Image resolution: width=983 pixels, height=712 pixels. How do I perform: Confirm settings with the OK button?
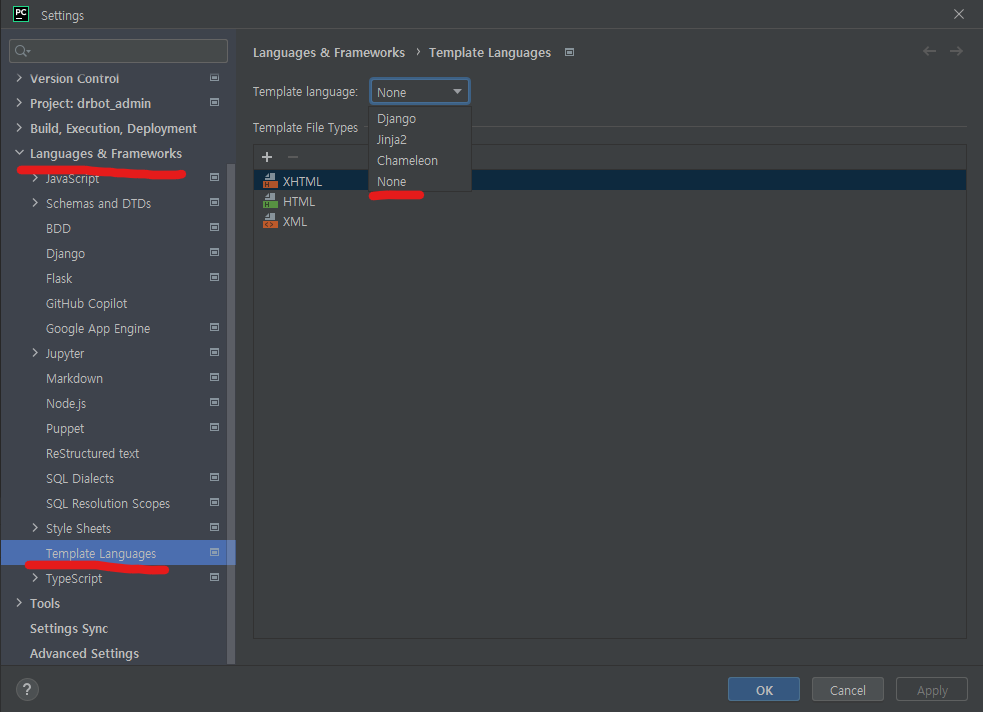click(764, 689)
